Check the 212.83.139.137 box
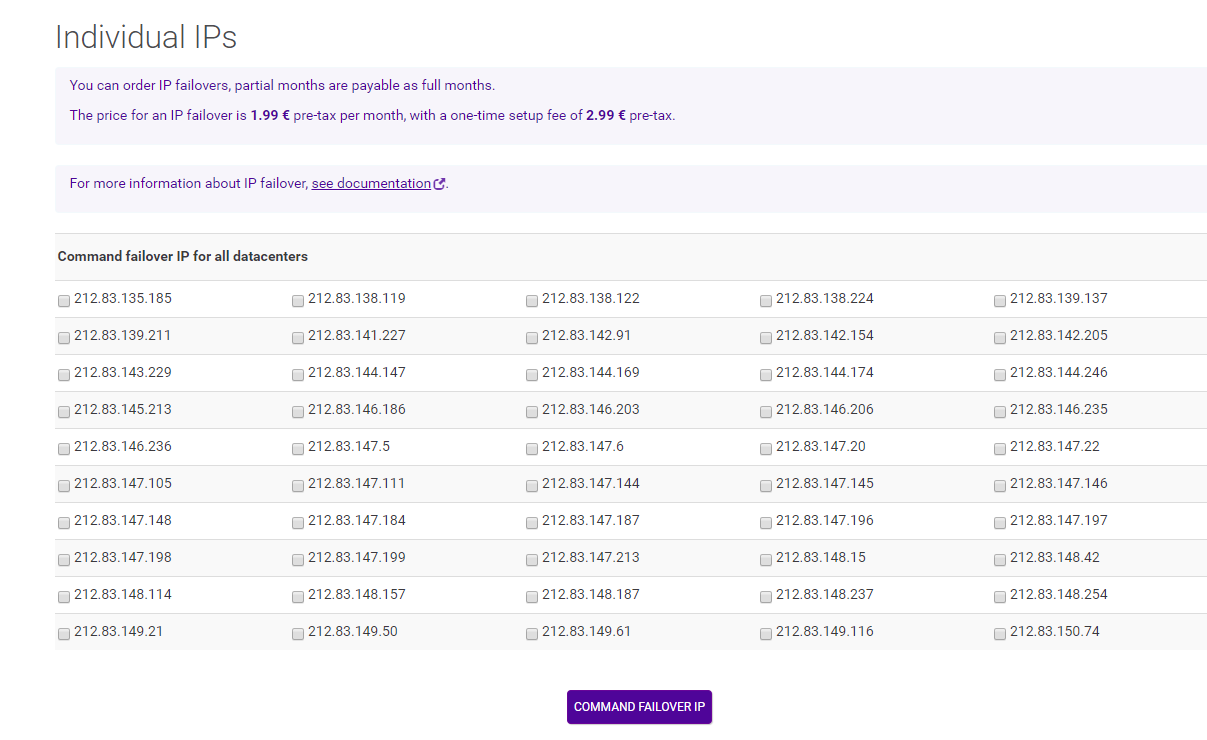The image size is (1207, 740). coord(1000,300)
